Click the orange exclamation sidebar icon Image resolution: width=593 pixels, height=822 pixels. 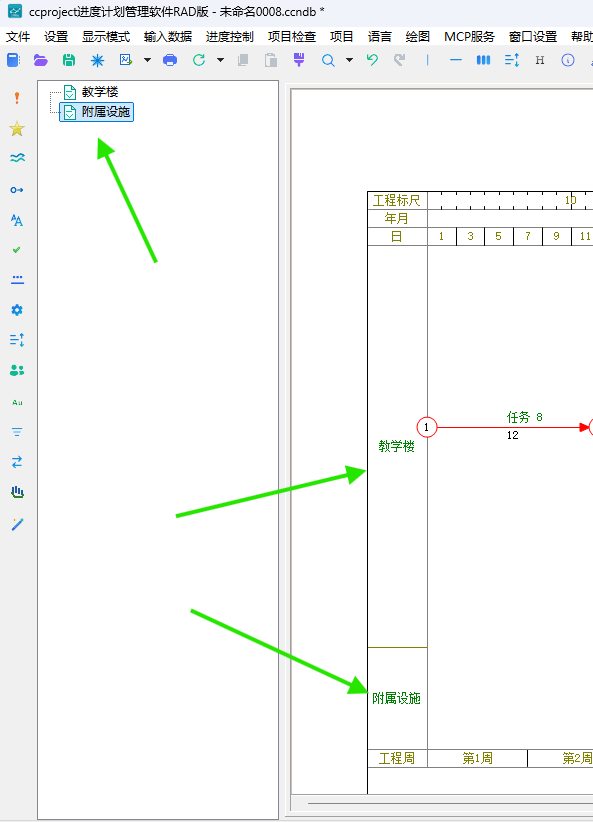17,98
